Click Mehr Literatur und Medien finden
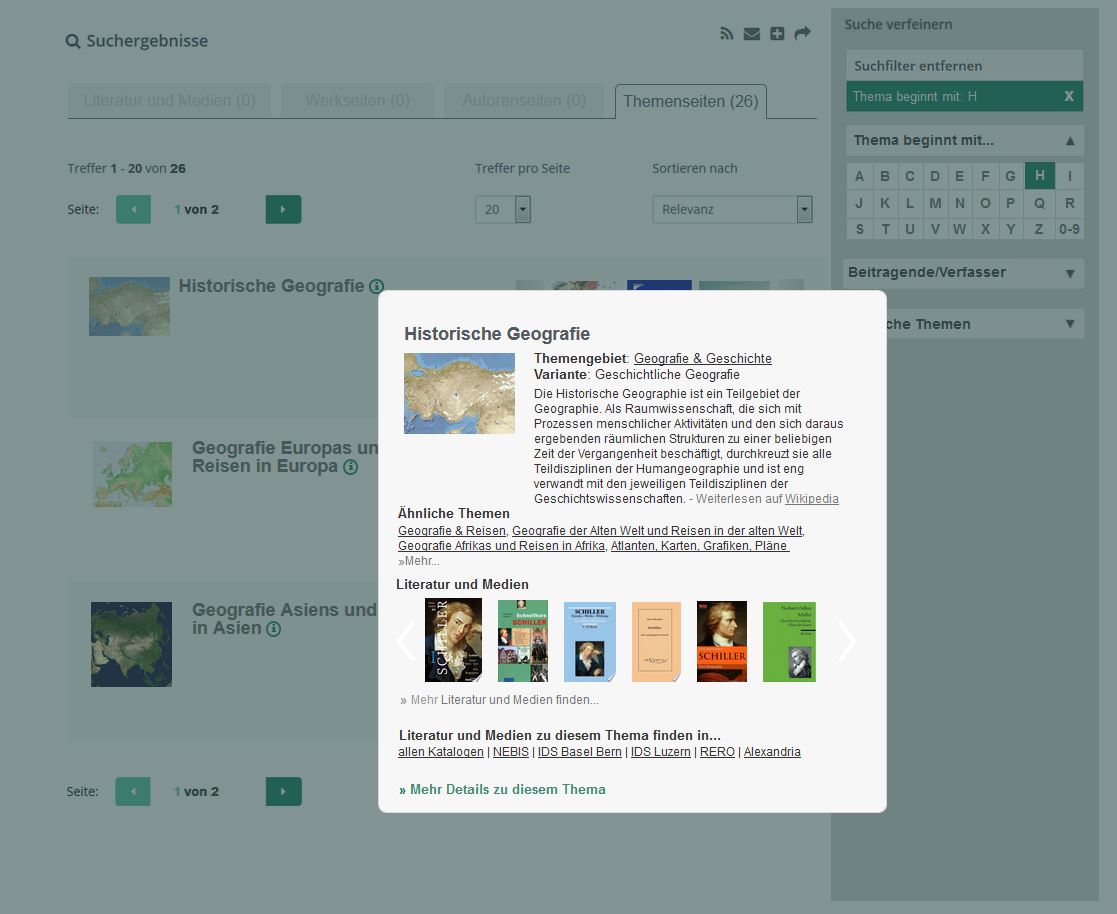The image size is (1117, 914). point(500,700)
